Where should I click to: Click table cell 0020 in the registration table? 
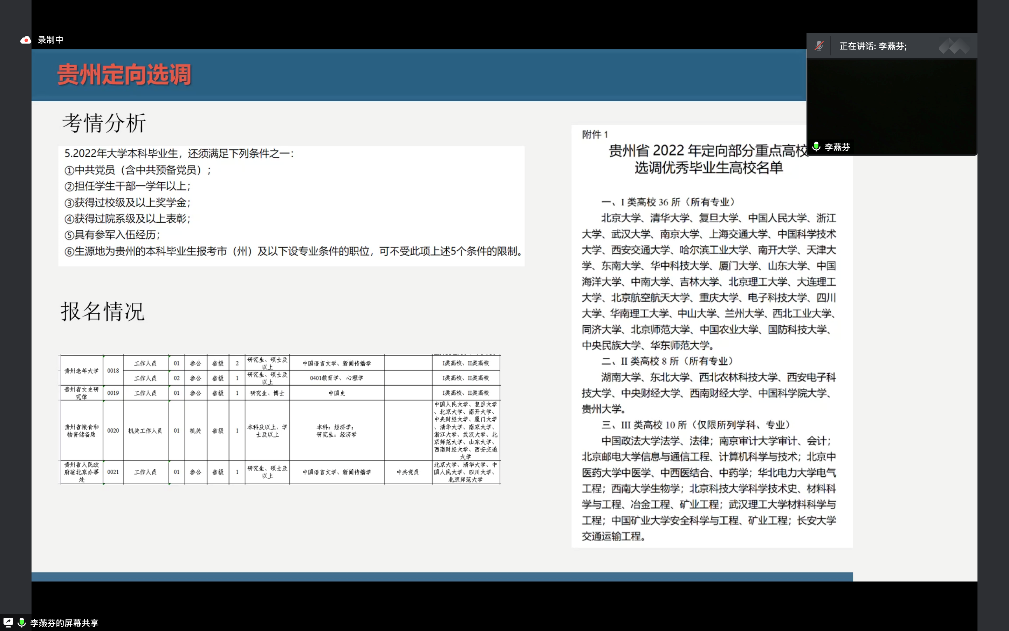(113, 431)
